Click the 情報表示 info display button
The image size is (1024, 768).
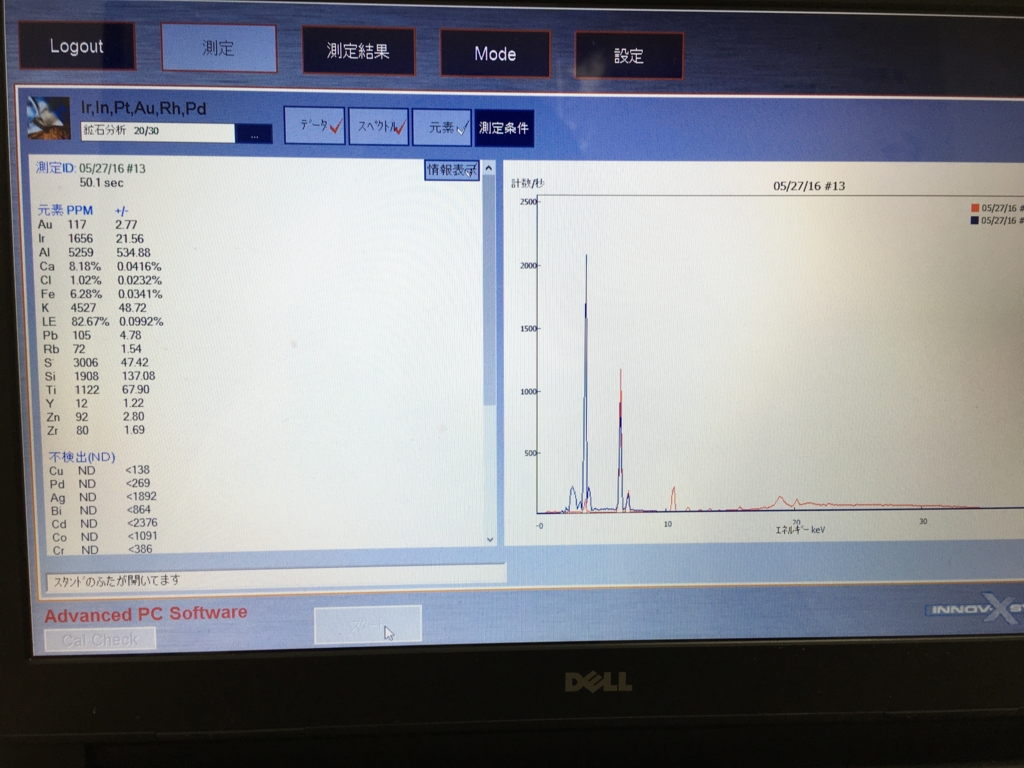click(451, 170)
